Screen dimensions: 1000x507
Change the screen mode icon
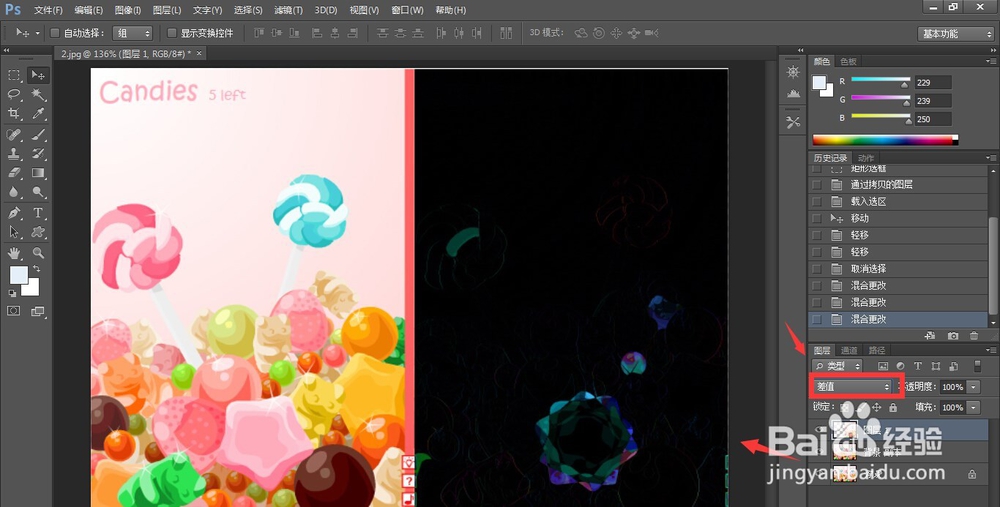click(38, 311)
